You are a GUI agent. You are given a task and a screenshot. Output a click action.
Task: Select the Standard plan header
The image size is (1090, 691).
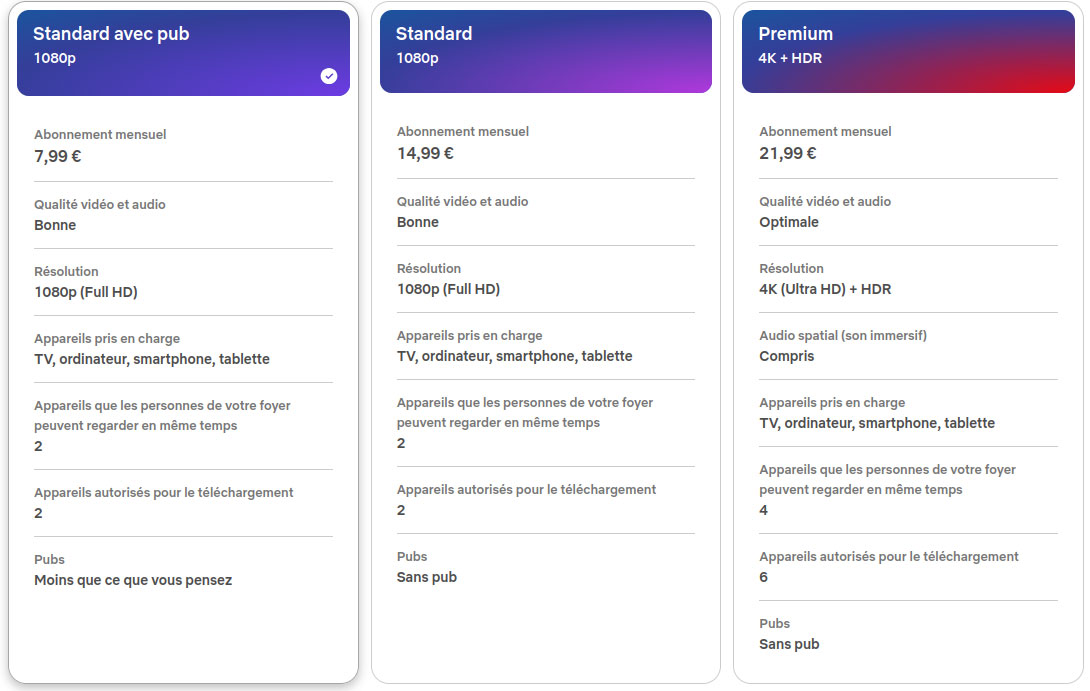click(546, 51)
